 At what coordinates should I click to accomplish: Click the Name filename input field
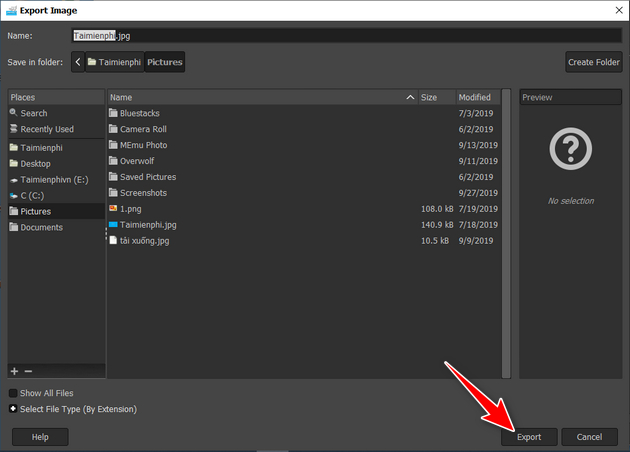[x=347, y=36]
